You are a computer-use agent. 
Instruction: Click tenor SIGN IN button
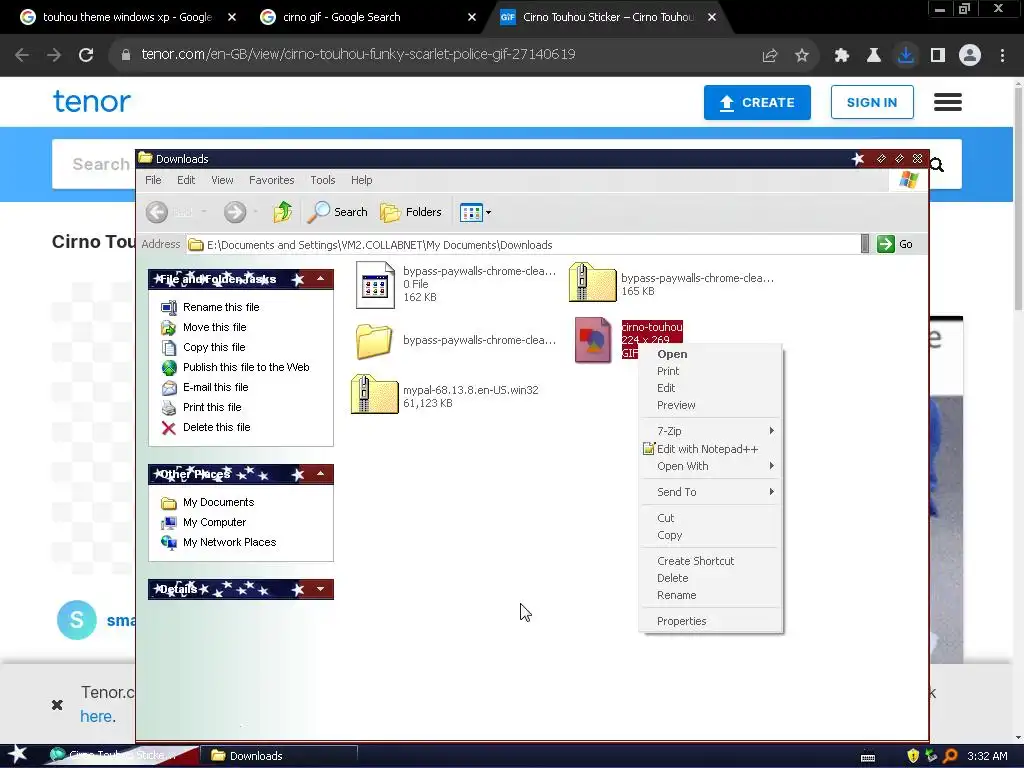(872, 103)
